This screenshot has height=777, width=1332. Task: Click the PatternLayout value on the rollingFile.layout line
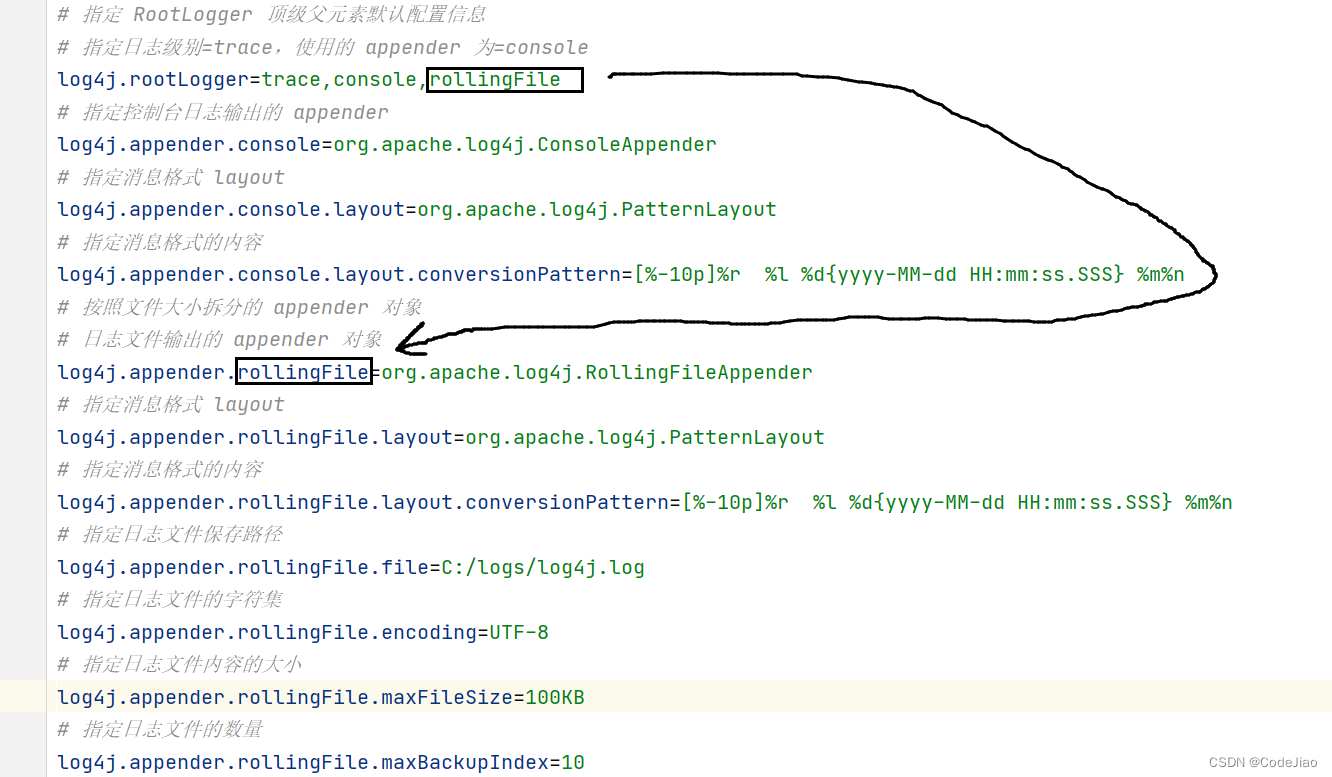click(645, 438)
